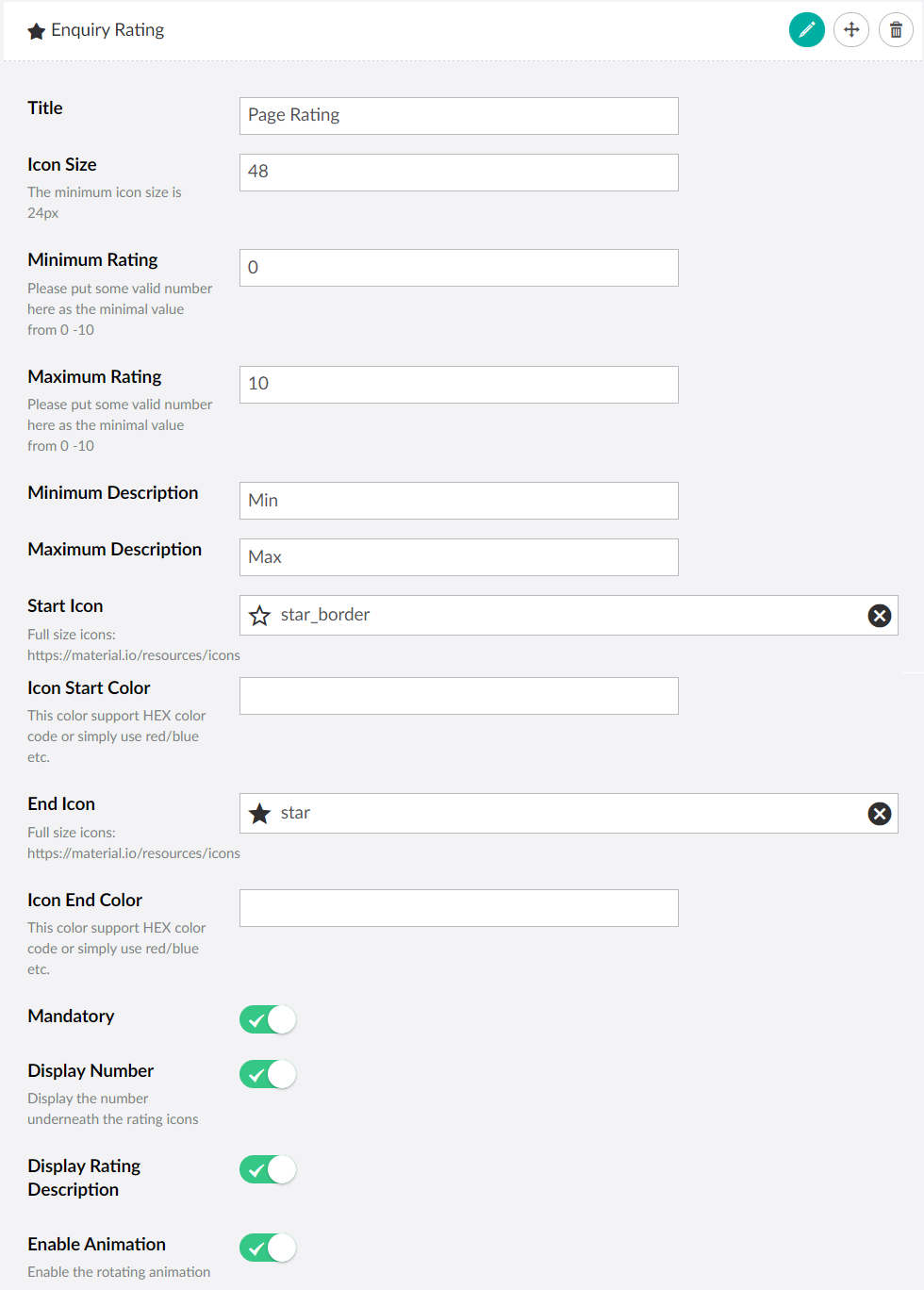Select the Maximum Rating input
924x1290 pixels.
(458, 385)
